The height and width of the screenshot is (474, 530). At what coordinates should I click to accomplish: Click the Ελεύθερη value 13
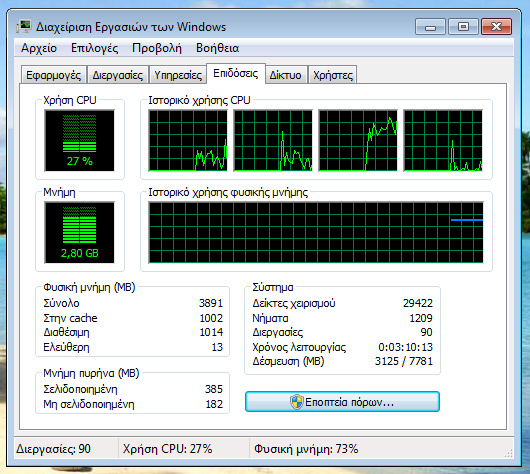[217, 347]
